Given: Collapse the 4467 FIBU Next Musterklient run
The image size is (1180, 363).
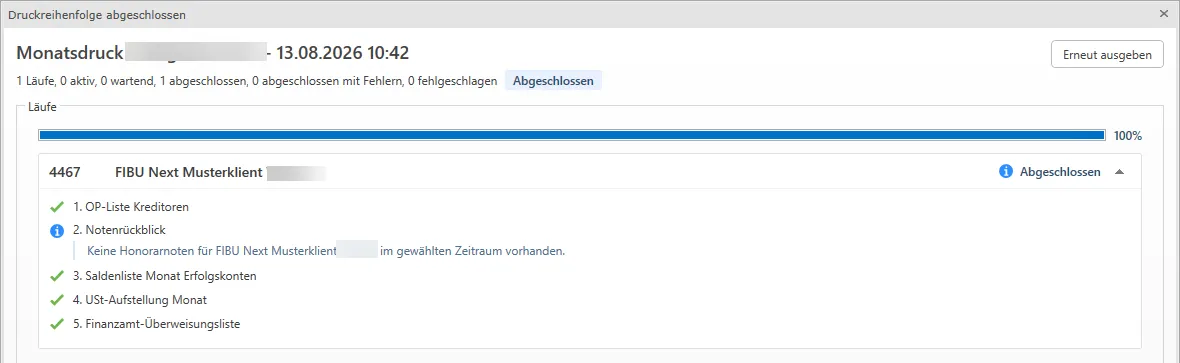Looking at the screenshot, I should click(x=1119, y=172).
